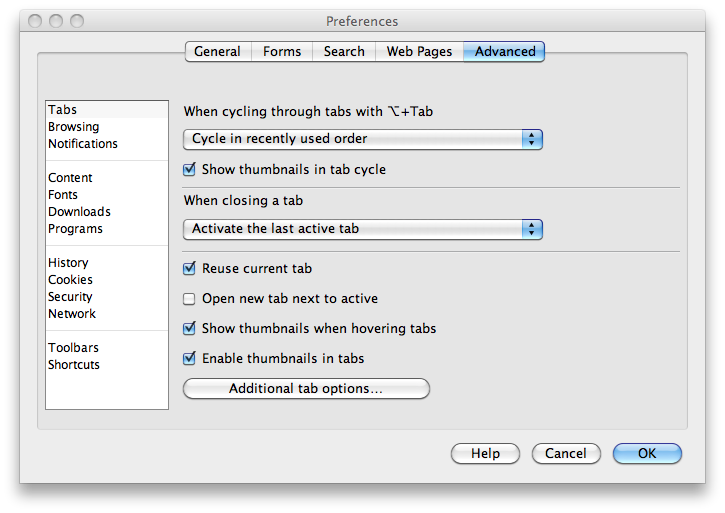Enable Open new tab next to active

(x=190, y=299)
